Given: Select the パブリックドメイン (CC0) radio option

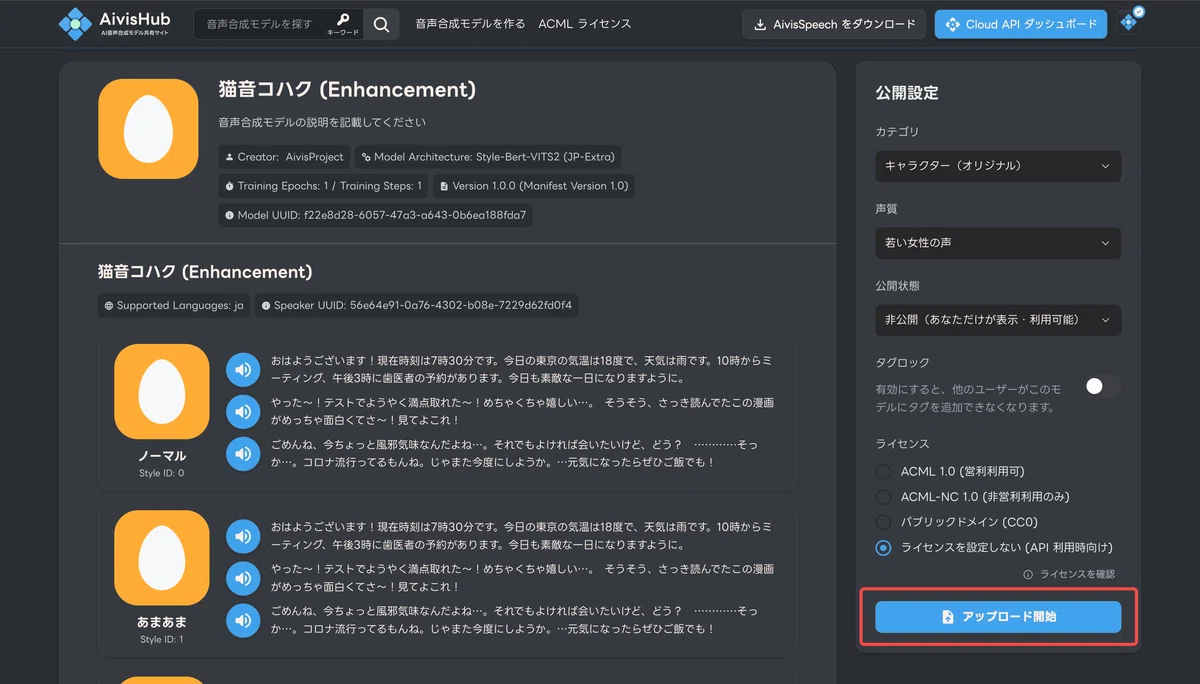Looking at the screenshot, I should pos(883,522).
